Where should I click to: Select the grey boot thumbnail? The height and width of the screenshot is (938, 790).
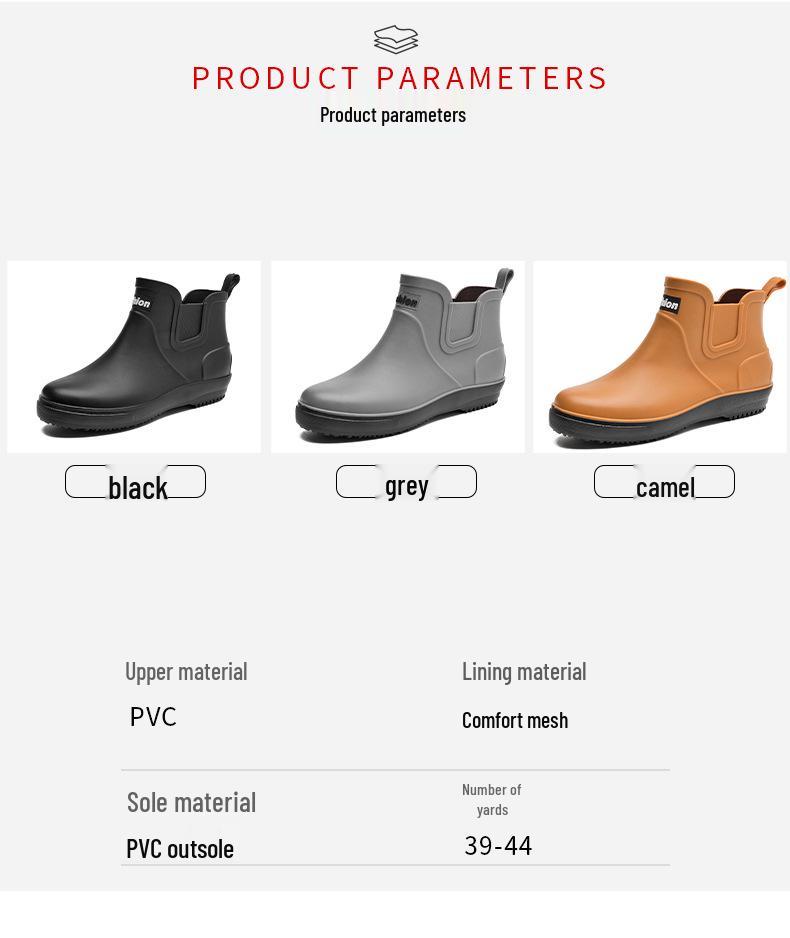pyautogui.click(x=398, y=357)
